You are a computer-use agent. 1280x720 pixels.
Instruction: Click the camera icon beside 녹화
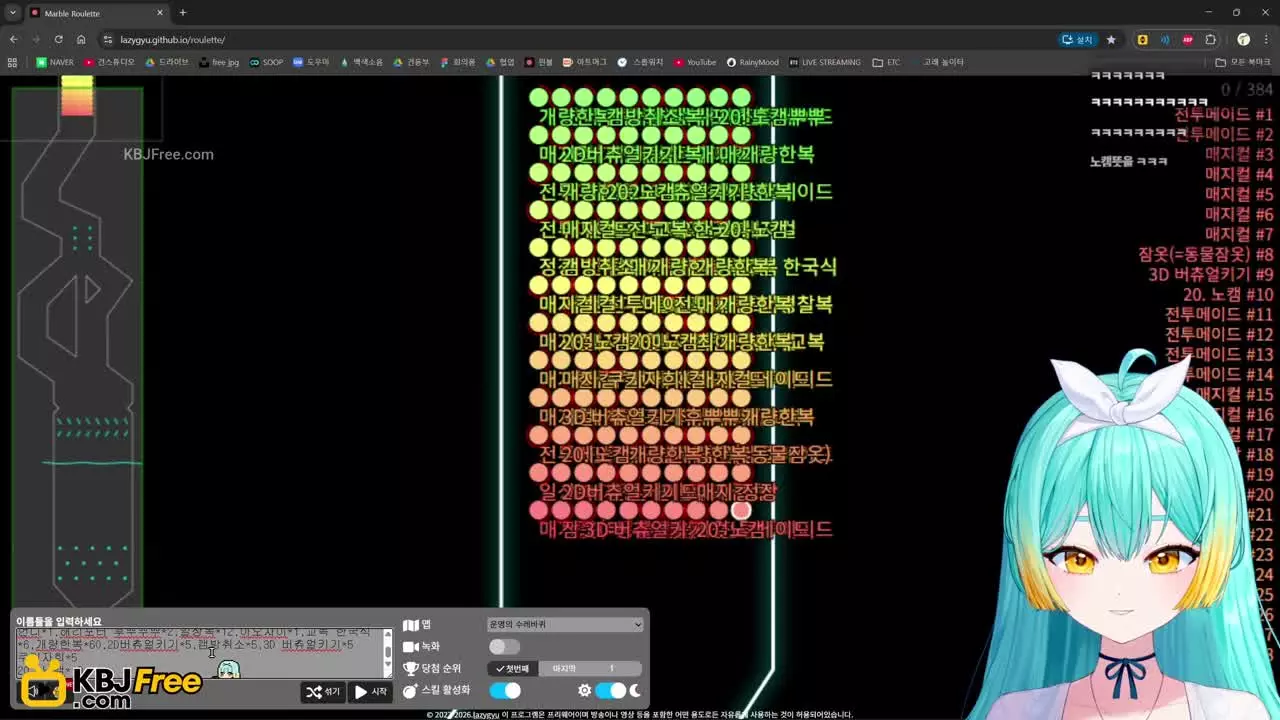[410, 647]
